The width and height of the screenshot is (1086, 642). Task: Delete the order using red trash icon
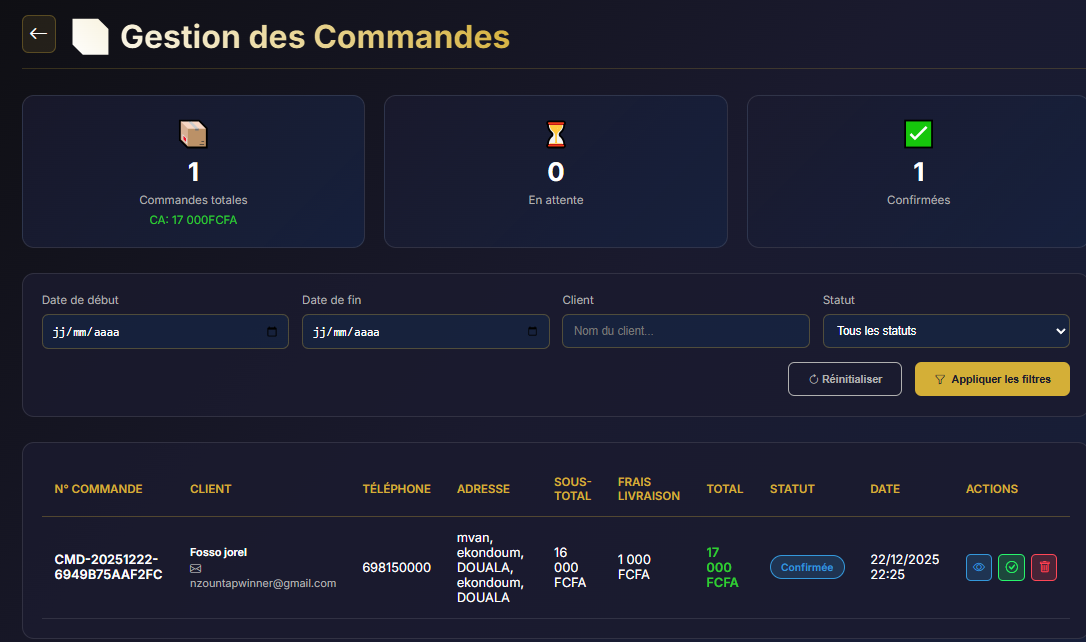coord(1044,567)
